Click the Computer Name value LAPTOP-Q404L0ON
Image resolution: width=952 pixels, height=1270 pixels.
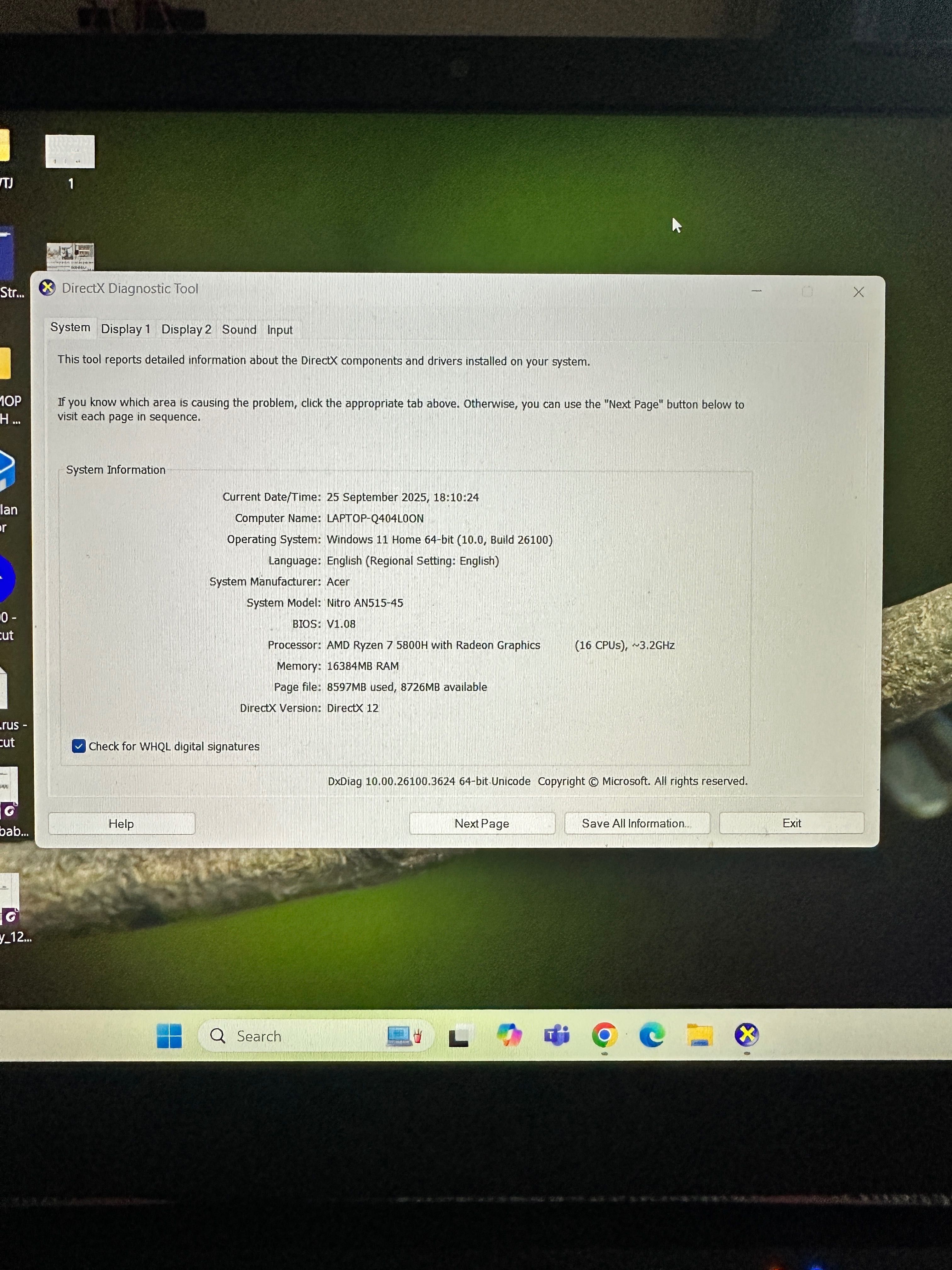pos(375,518)
